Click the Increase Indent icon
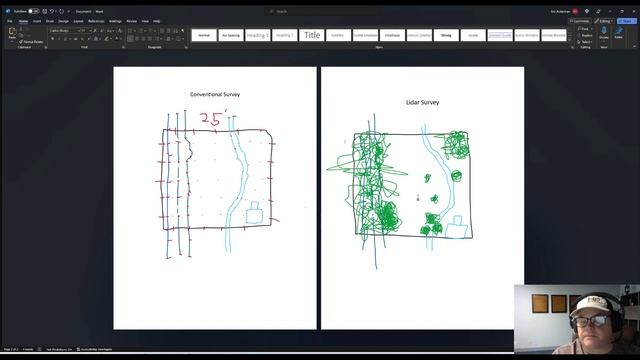 click(x=169, y=31)
